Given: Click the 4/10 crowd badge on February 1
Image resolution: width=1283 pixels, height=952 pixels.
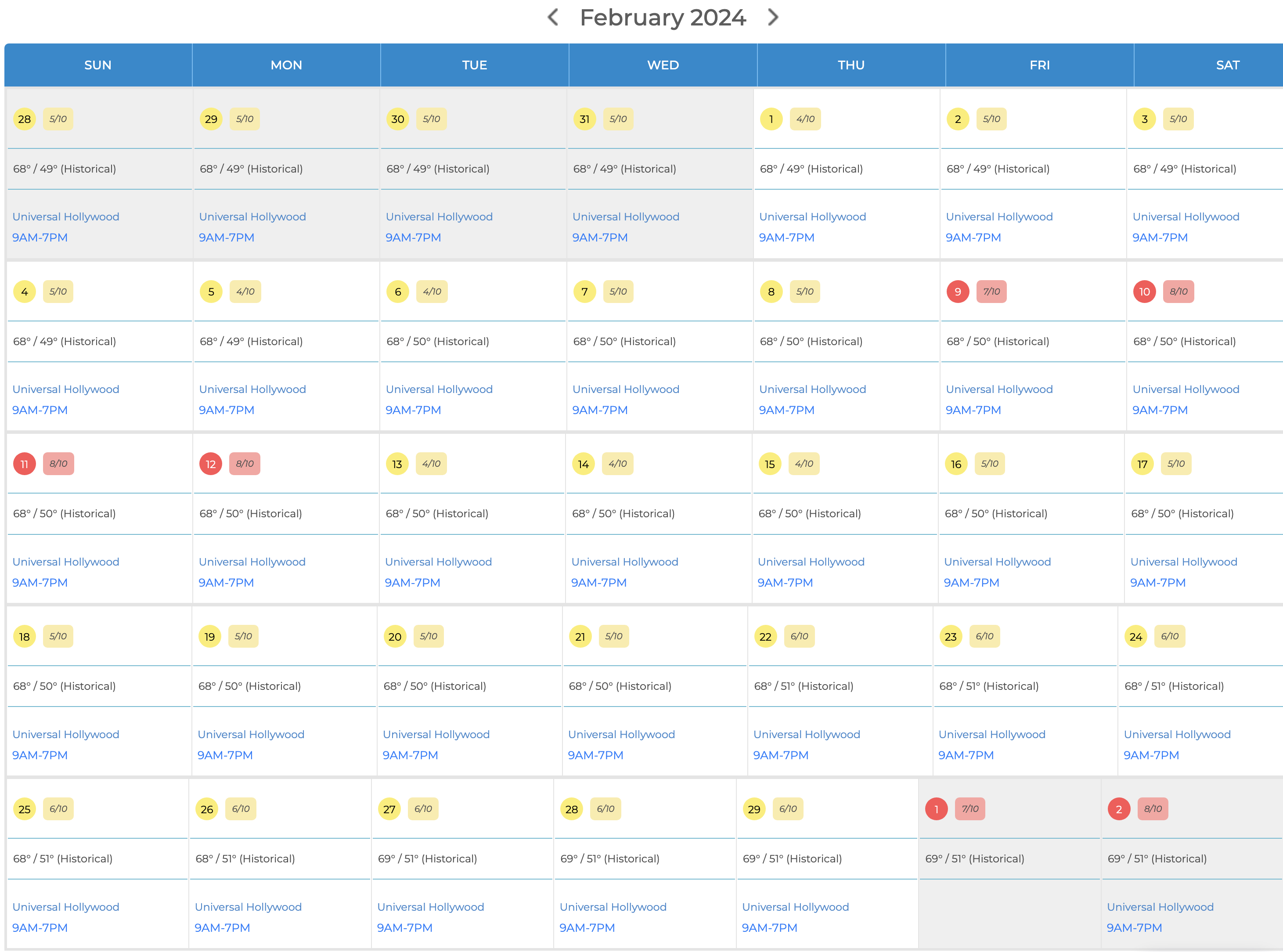Looking at the screenshot, I should coord(805,119).
